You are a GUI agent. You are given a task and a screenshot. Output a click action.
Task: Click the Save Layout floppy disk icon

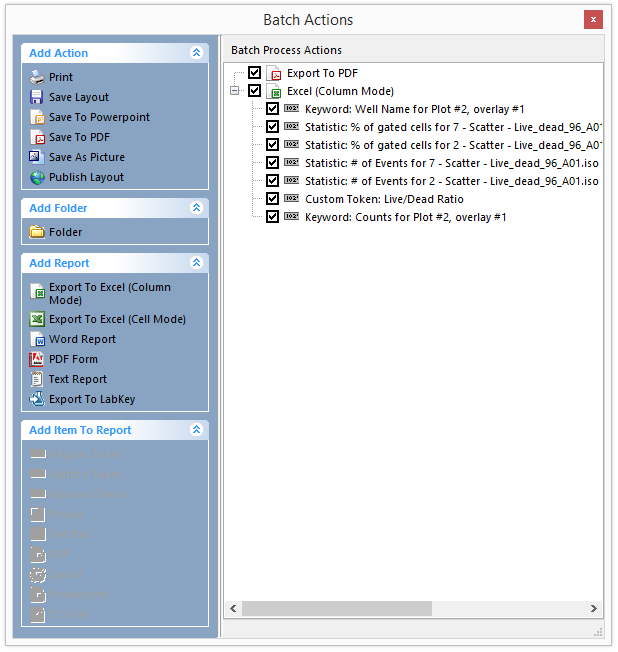(x=37, y=97)
